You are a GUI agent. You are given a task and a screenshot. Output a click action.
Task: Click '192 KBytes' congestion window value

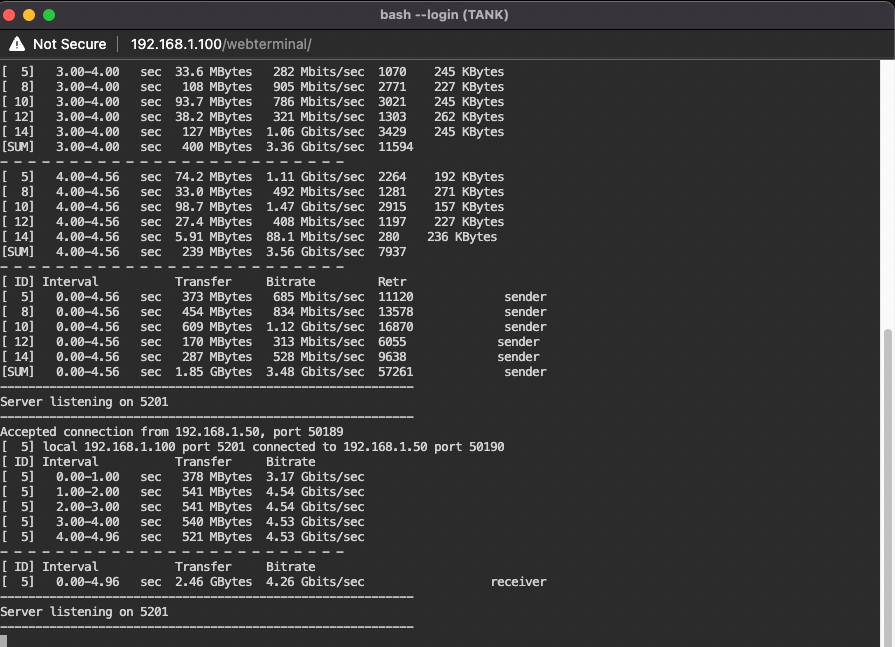(469, 177)
